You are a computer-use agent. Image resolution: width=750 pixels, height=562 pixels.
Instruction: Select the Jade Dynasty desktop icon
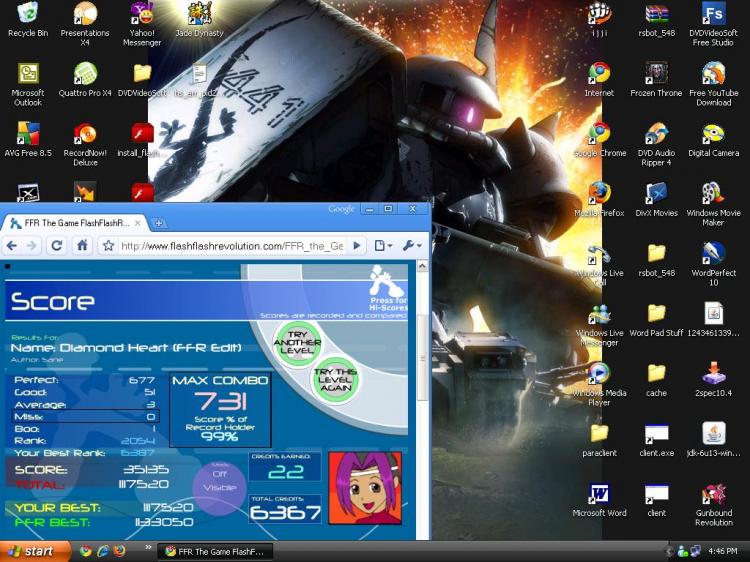click(199, 20)
